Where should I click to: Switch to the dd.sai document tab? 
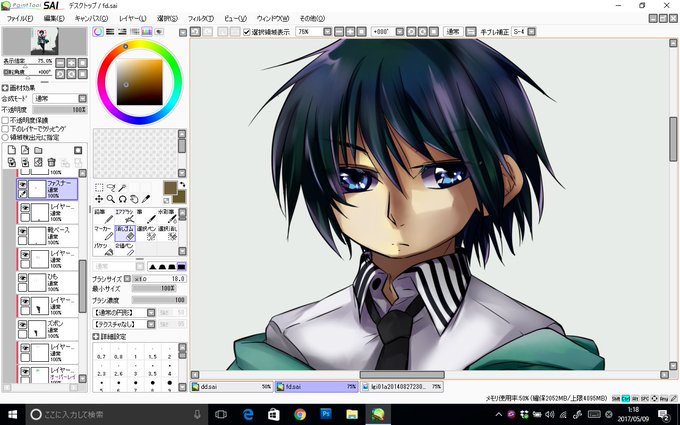click(232, 386)
